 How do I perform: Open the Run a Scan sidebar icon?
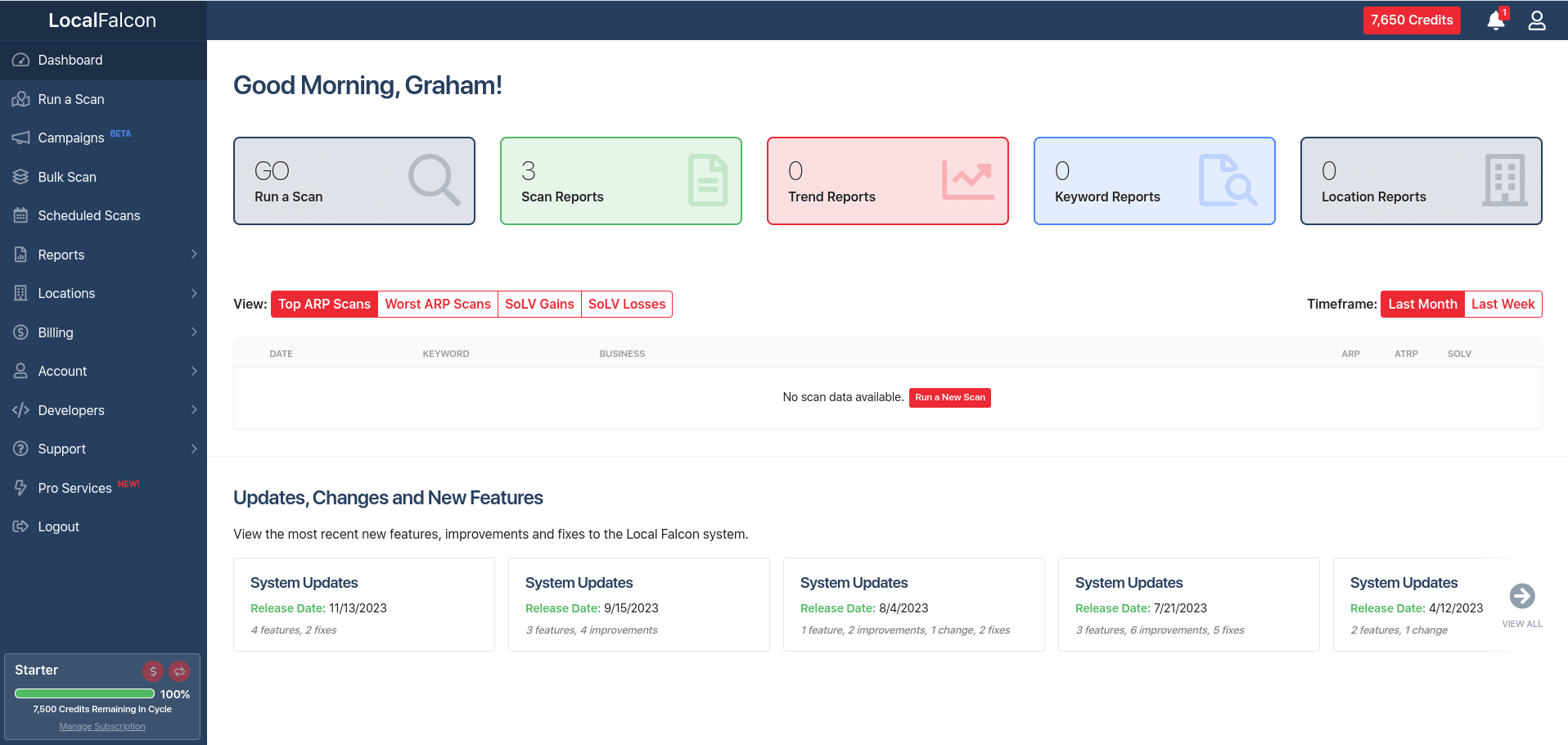point(20,99)
